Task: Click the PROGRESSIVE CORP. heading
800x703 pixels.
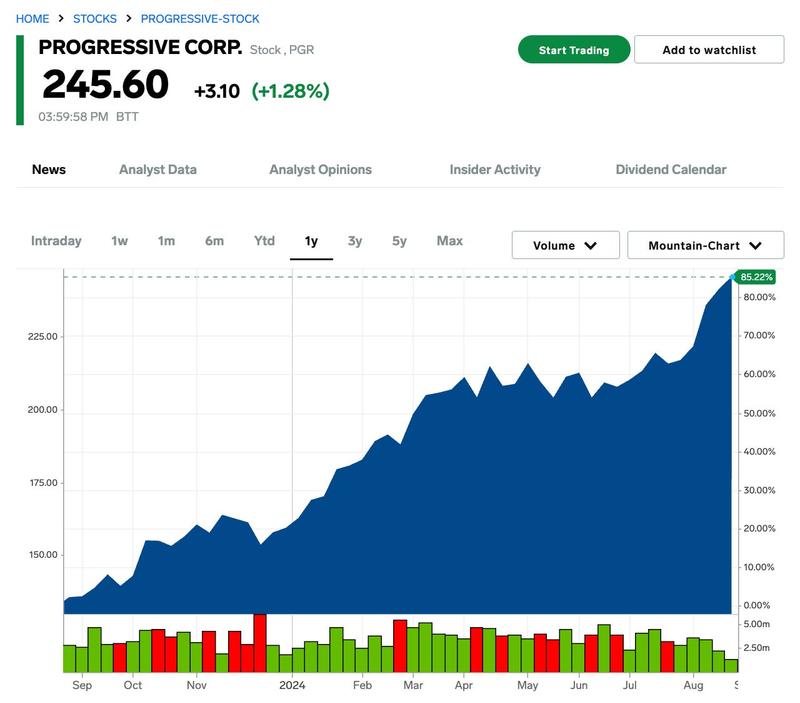Action: tap(140, 47)
